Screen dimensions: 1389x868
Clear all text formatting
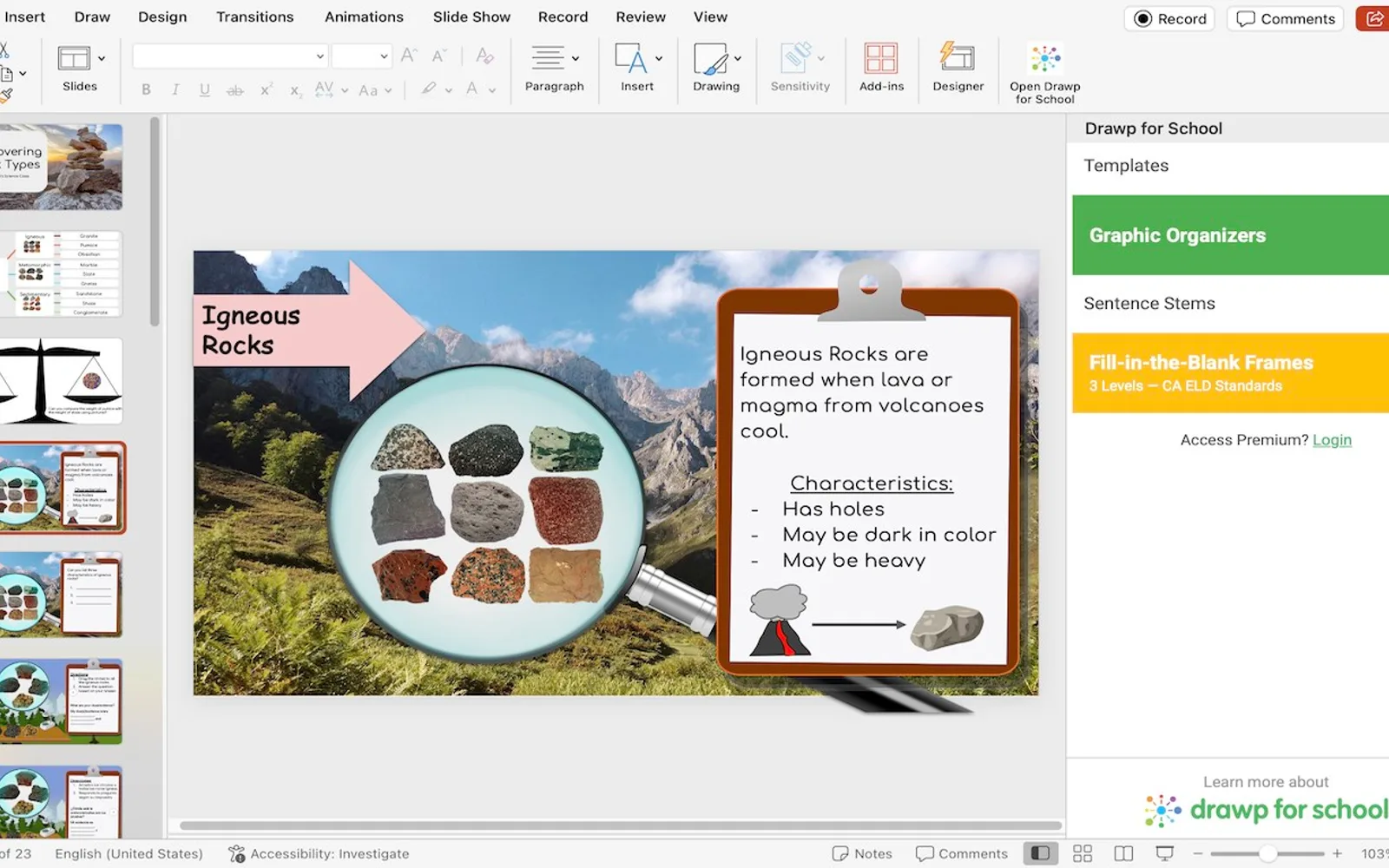point(485,56)
